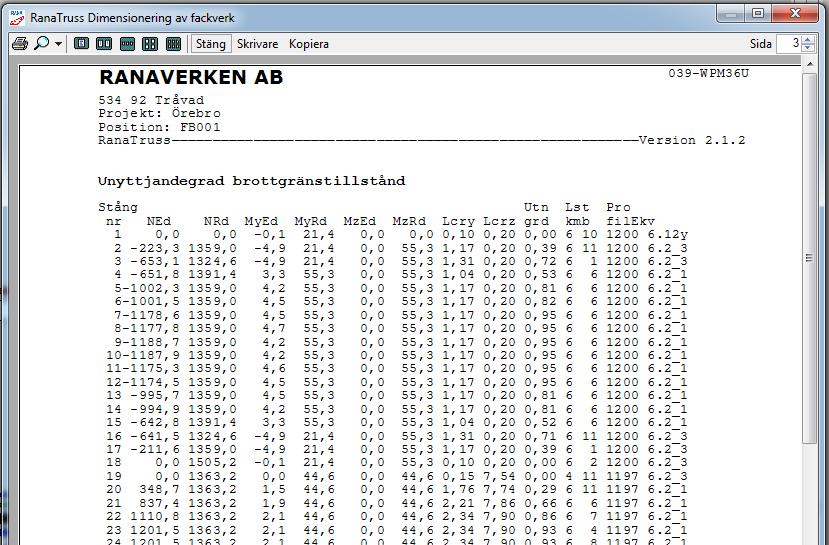Click the line 'Position: FB001'
829x545 pixels.
[x=159, y=127]
